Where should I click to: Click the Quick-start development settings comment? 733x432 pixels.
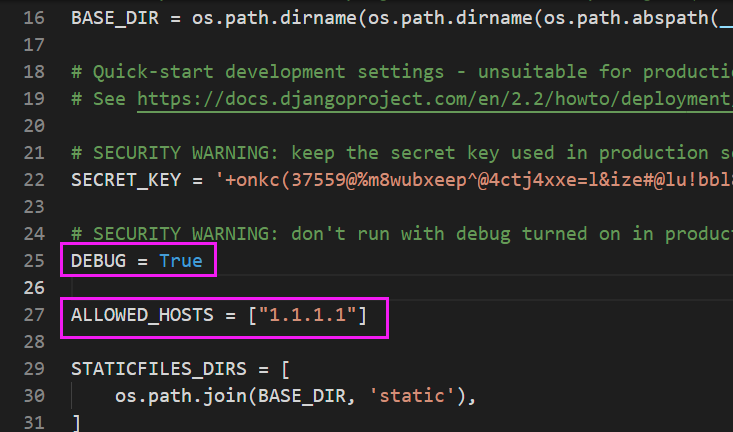click(402, 72)
